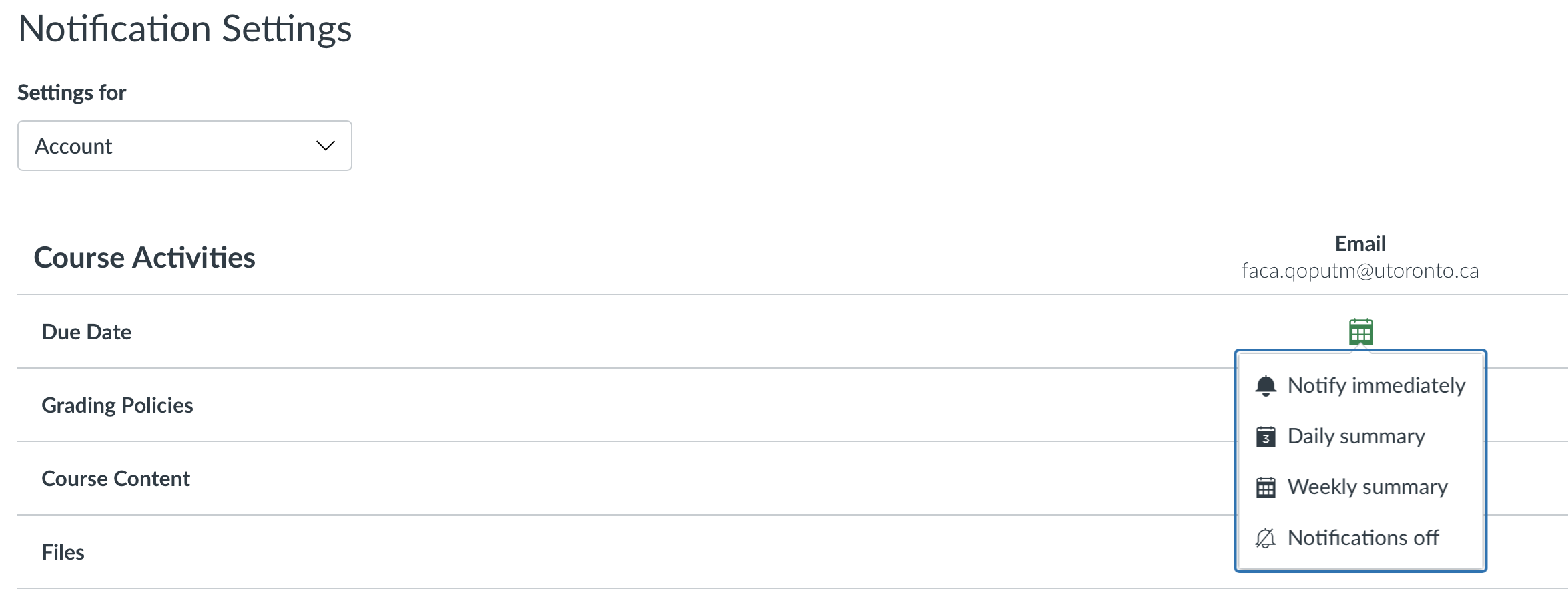
Task: Choose the Notify immediately option
Action: pos(1360,385)
